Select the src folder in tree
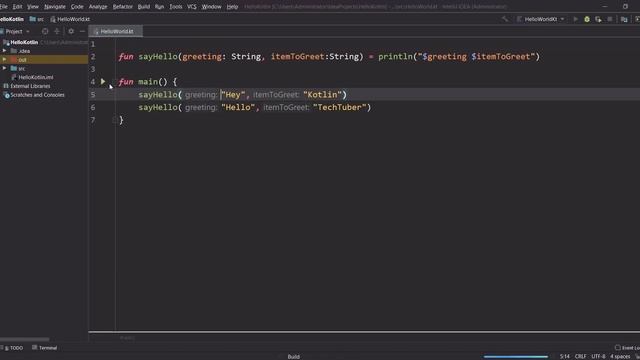 [22, 69]
